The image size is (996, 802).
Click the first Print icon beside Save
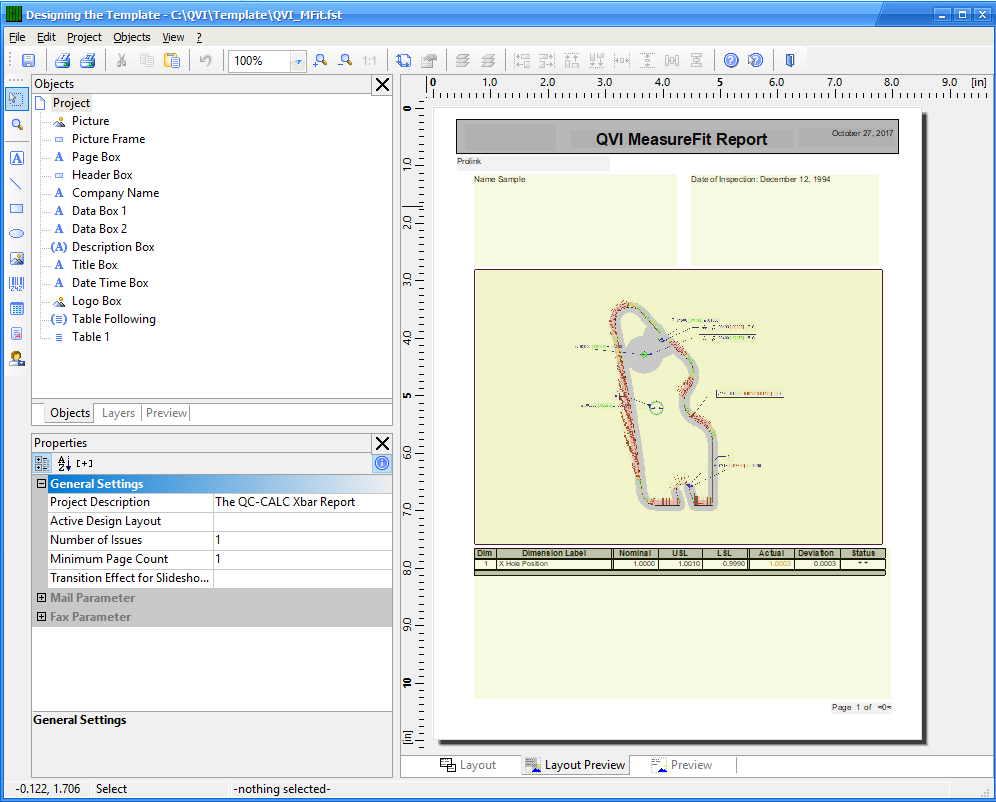point(62,61)
